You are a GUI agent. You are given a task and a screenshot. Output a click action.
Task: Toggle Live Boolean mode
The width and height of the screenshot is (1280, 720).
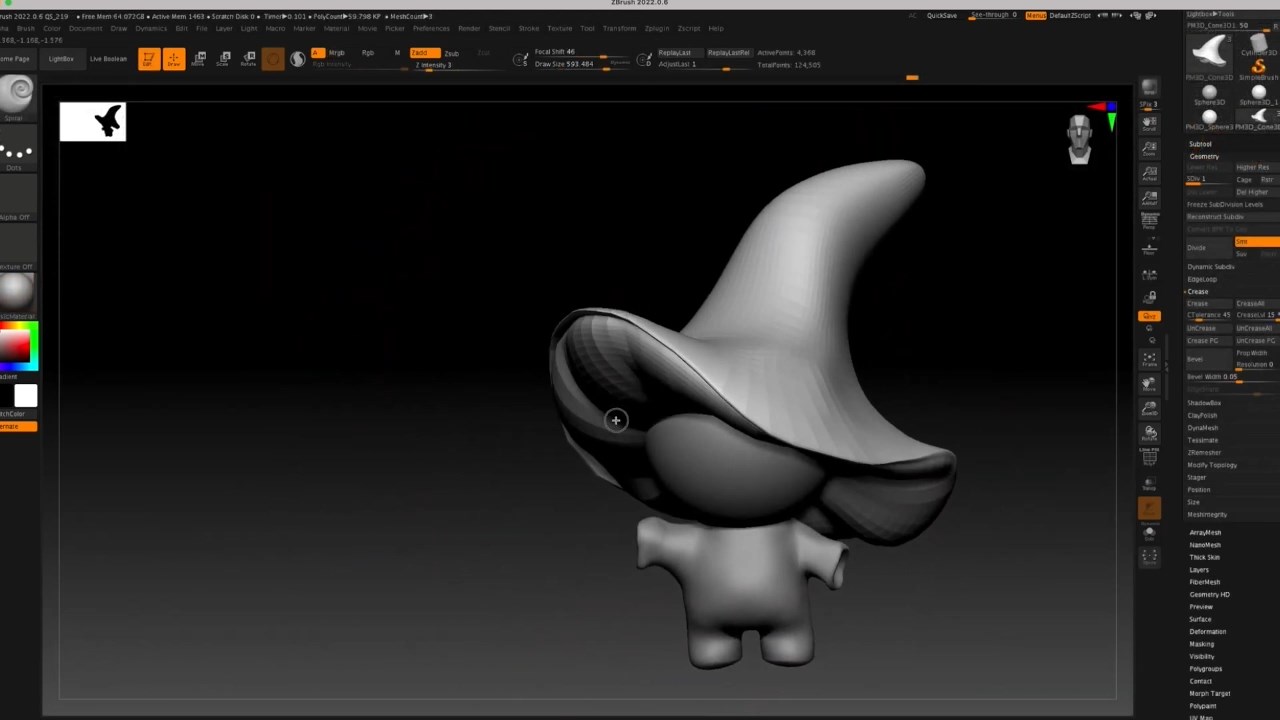[x=108, y=59]
